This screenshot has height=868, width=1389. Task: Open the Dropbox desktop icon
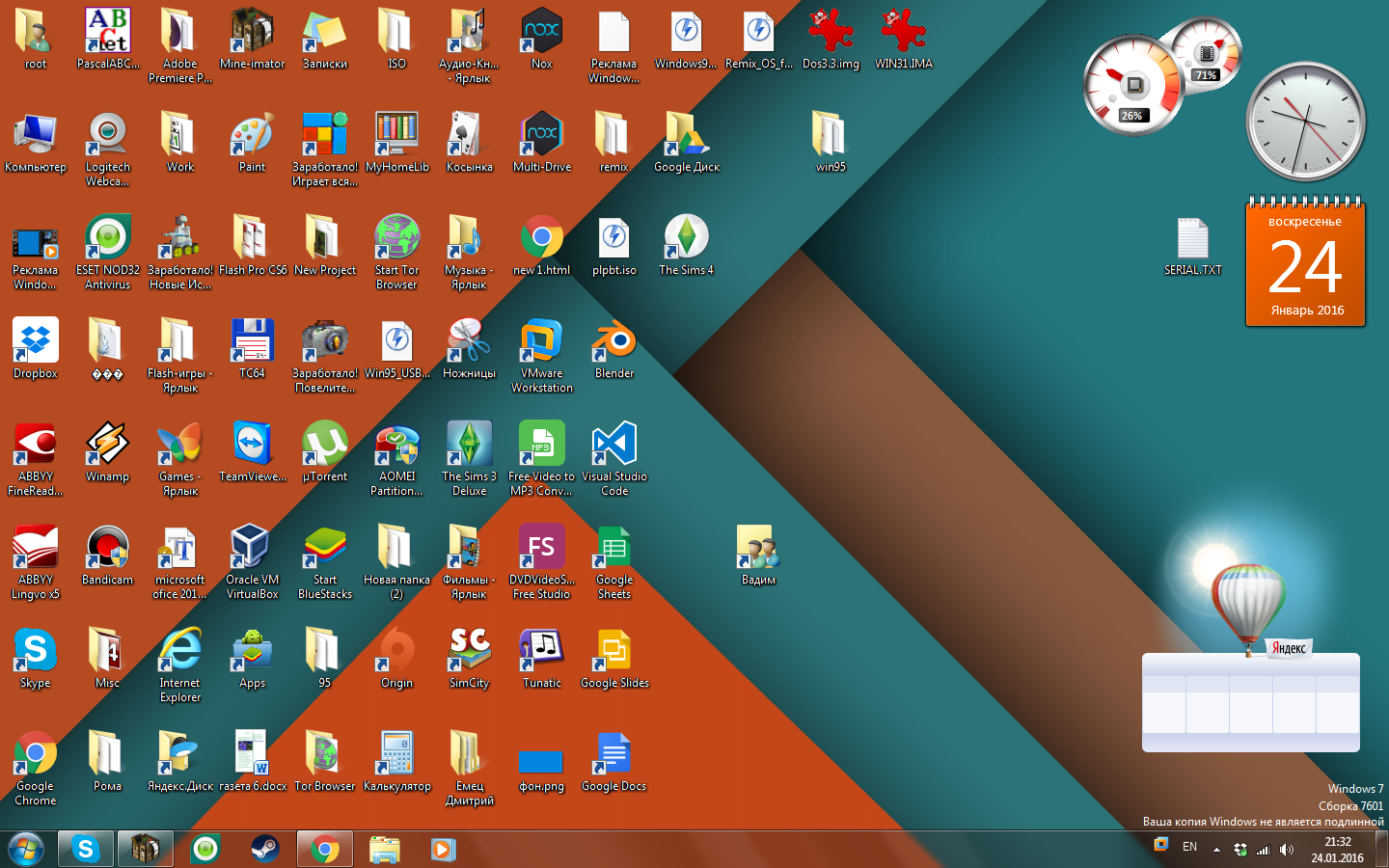pos(36,348)
